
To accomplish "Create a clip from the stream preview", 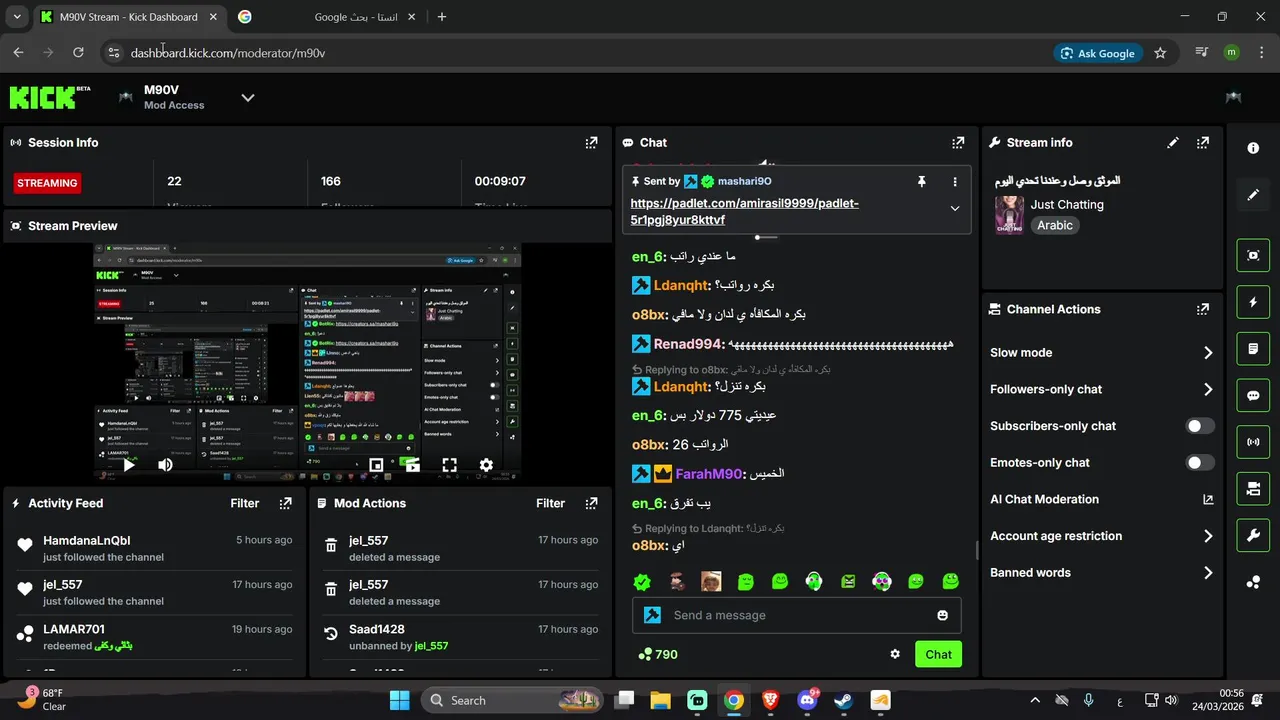I will pyautogui.click(x=411, y=465).
